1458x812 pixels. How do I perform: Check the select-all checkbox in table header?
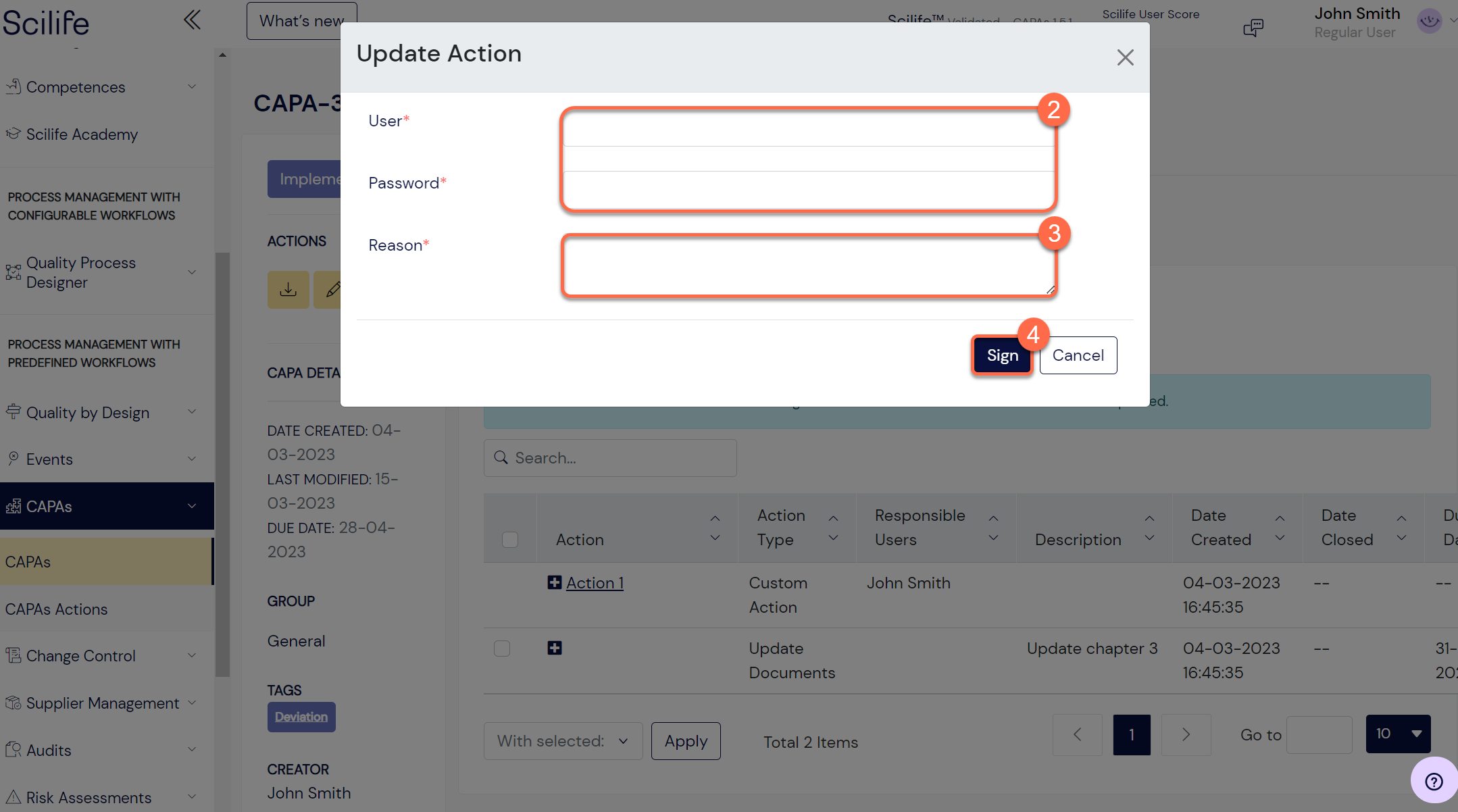pyautogui.click(x=510, y=540)
